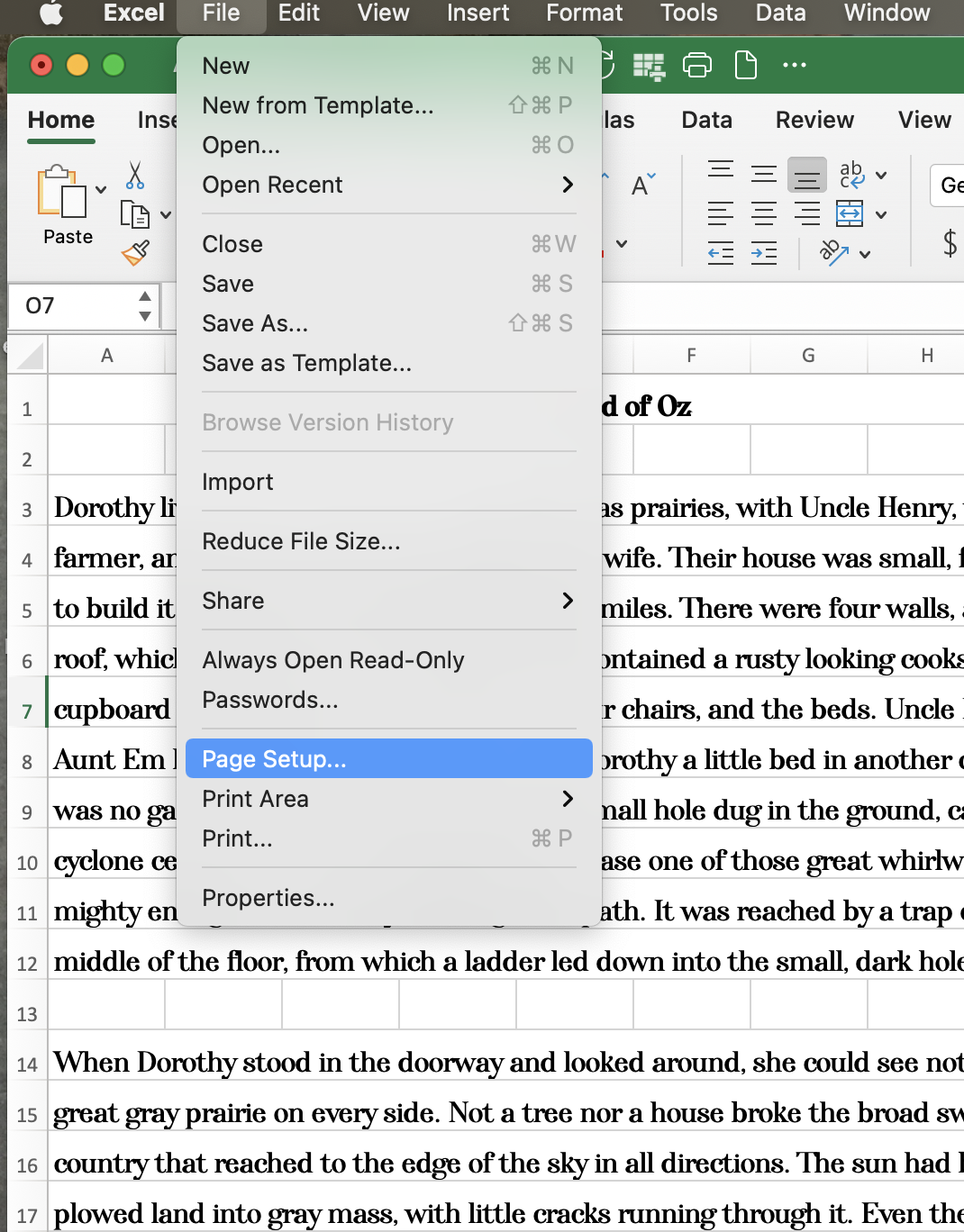964x1232 pixels.
Task: Increase indent
Action: click(x=764, y=254)
